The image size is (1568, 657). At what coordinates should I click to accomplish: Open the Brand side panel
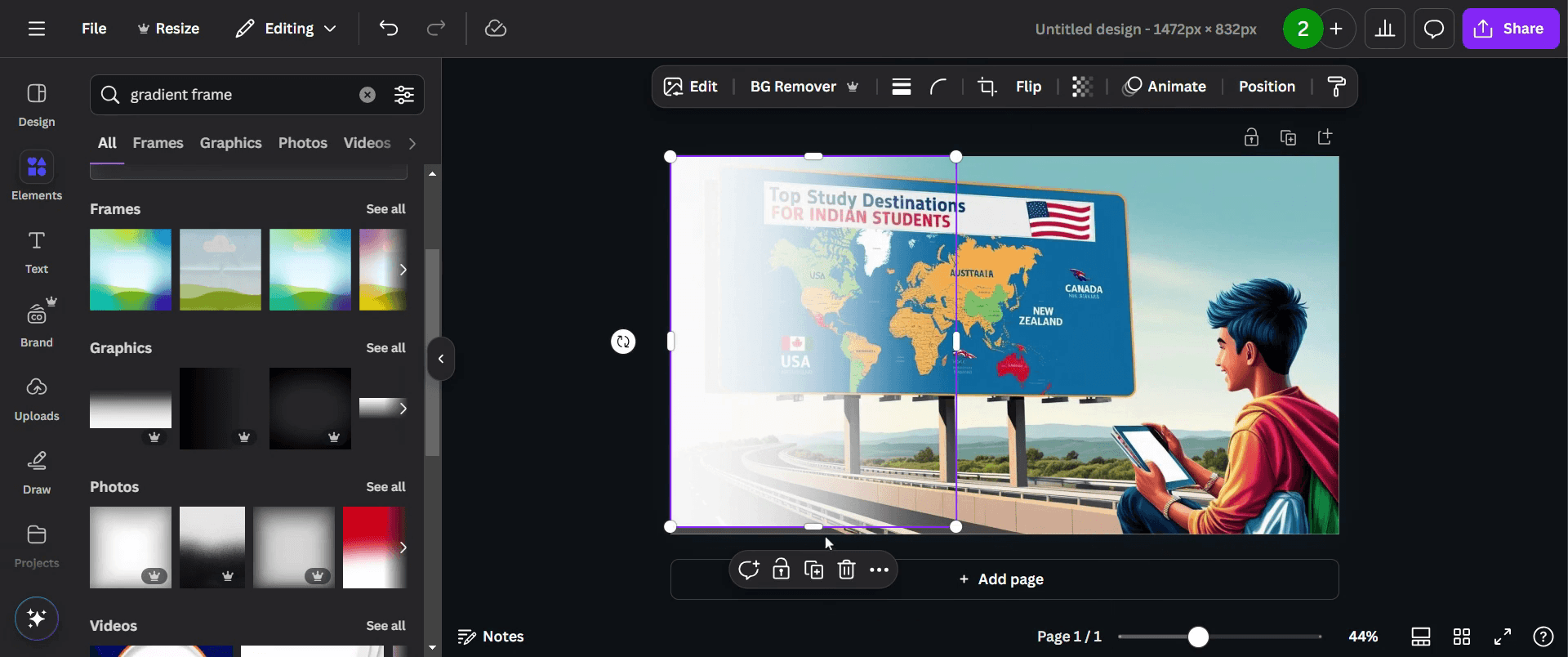37,324
